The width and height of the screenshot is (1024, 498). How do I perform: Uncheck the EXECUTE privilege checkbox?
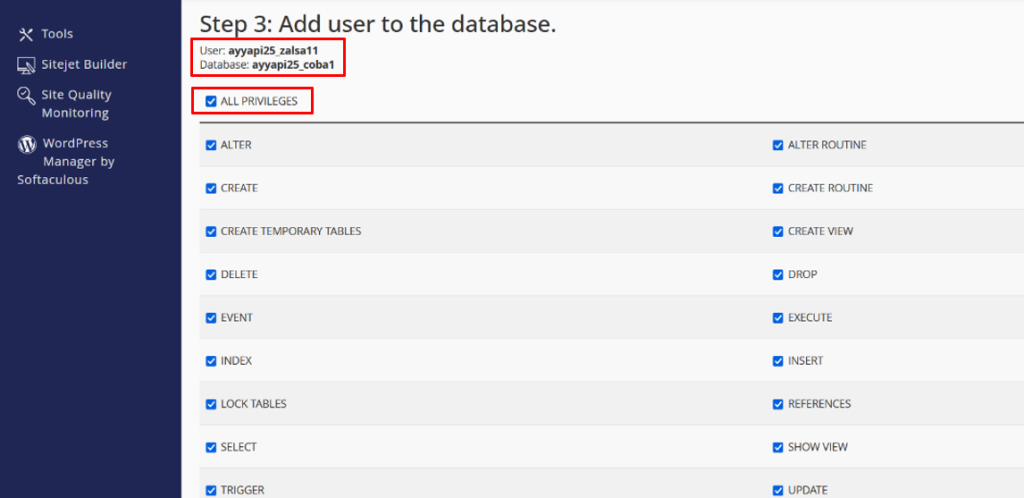click(778, 318)
